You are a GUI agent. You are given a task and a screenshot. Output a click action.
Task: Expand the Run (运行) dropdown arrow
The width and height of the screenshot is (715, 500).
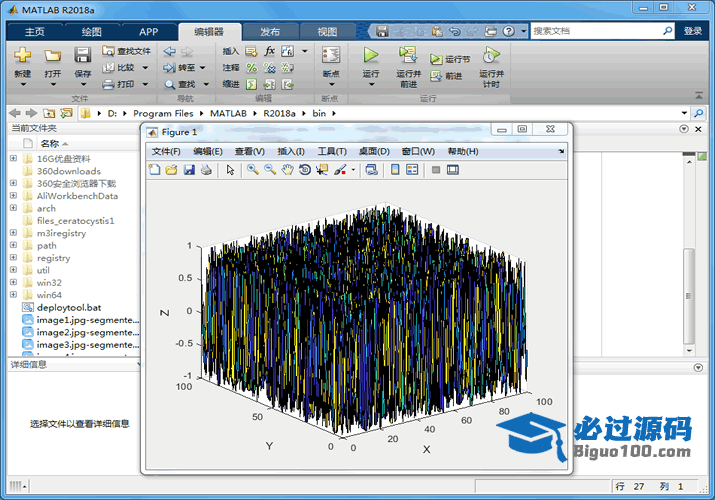(371, 84)
